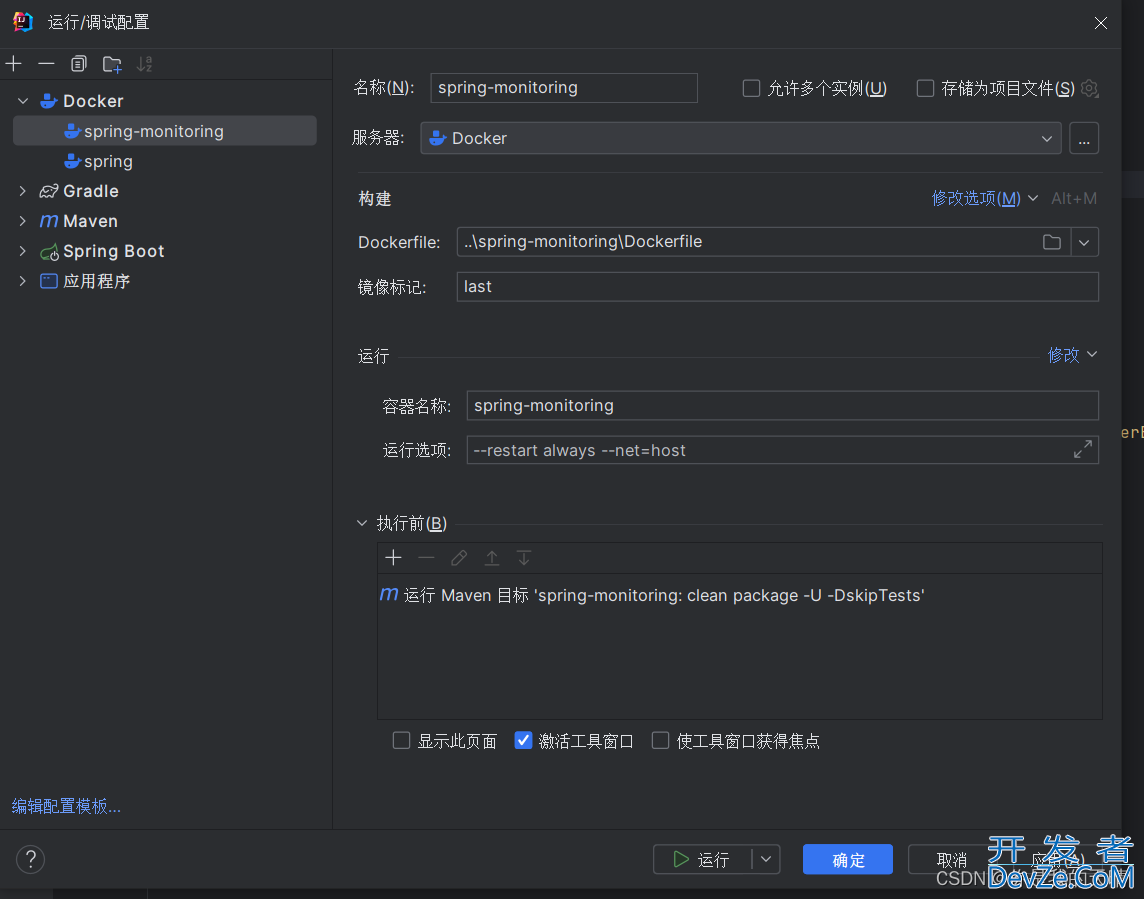Remove the before-launch task
Viewport: 1144px width, 899px height.
[x=426, y=558]
